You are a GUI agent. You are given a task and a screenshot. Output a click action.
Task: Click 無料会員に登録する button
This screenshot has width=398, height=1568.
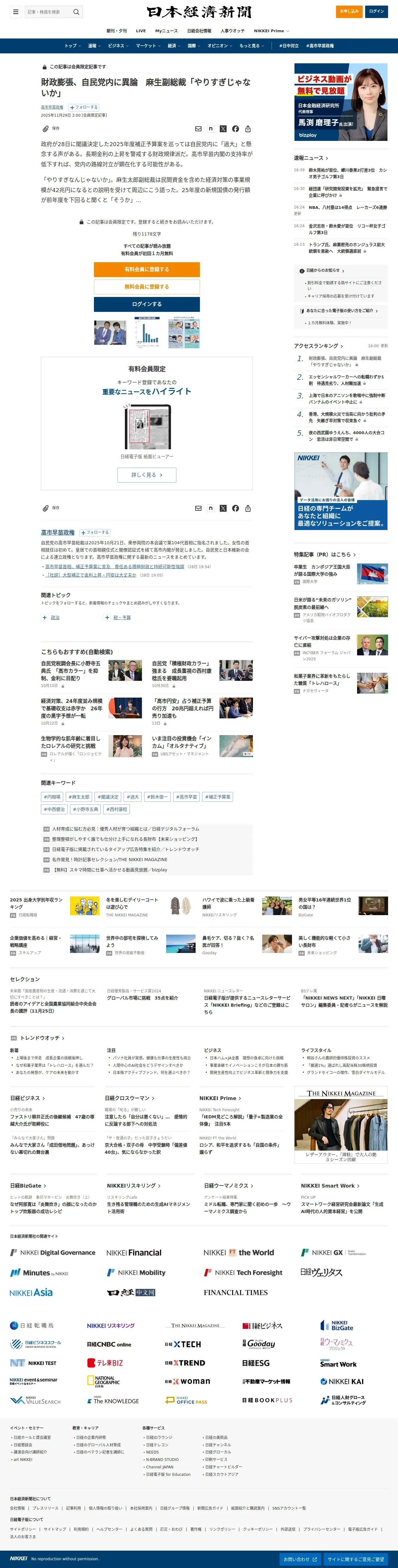(146, 287)
